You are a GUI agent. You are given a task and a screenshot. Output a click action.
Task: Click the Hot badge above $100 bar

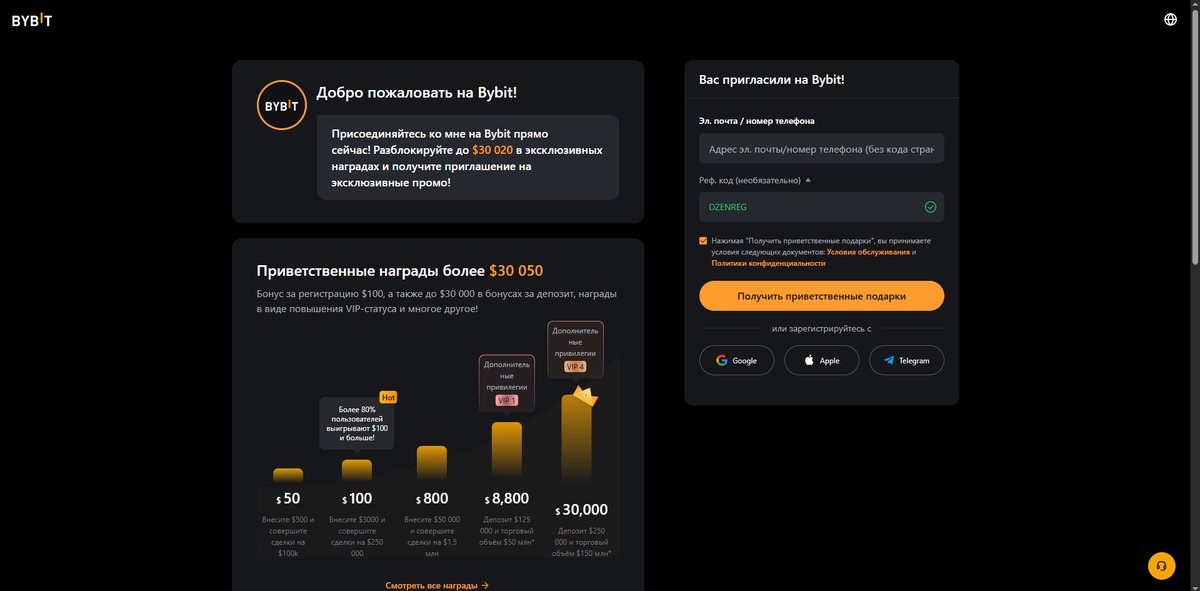tap(388, 397)
